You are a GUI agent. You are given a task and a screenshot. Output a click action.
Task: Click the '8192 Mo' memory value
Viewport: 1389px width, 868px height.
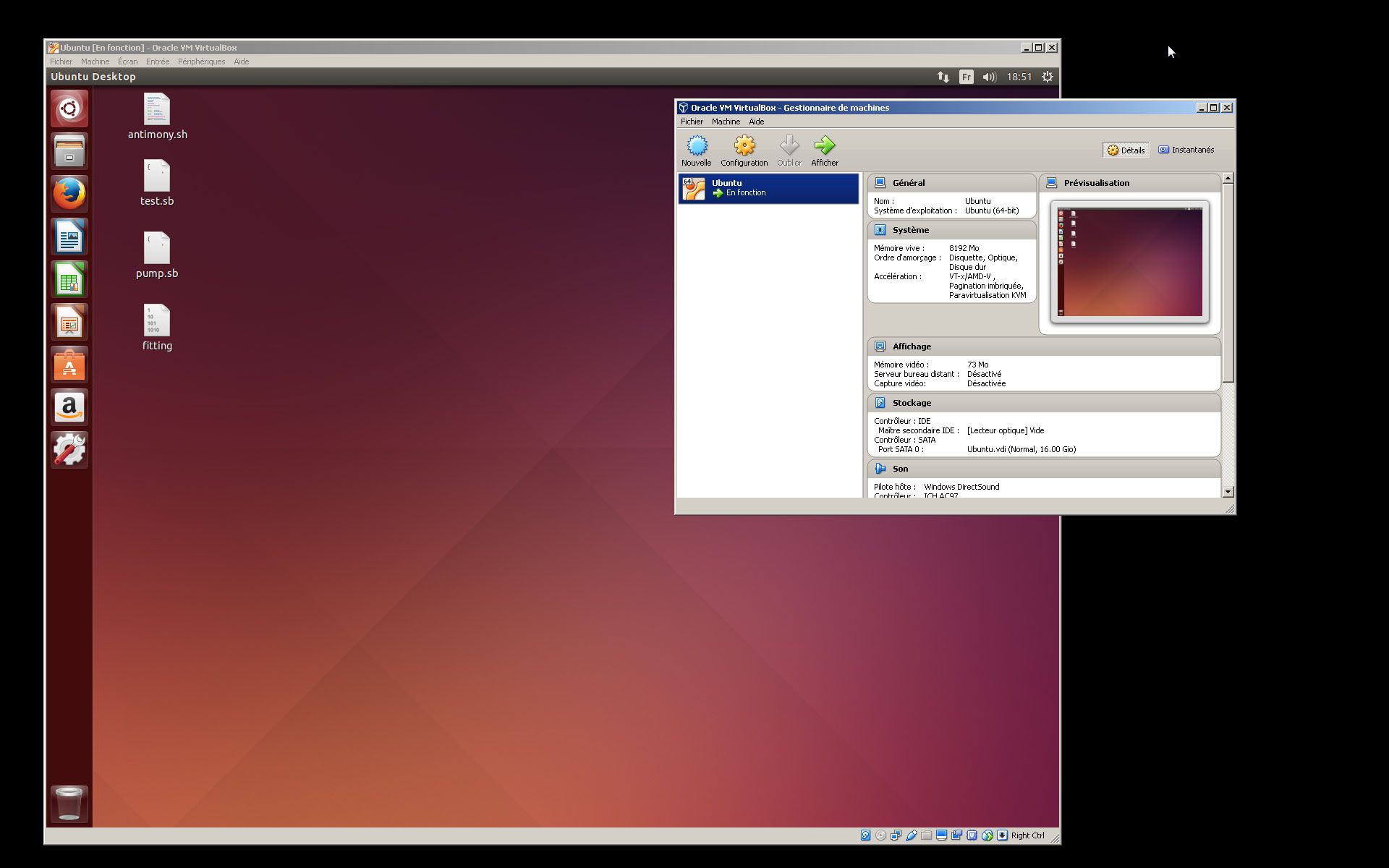point(964,248)
